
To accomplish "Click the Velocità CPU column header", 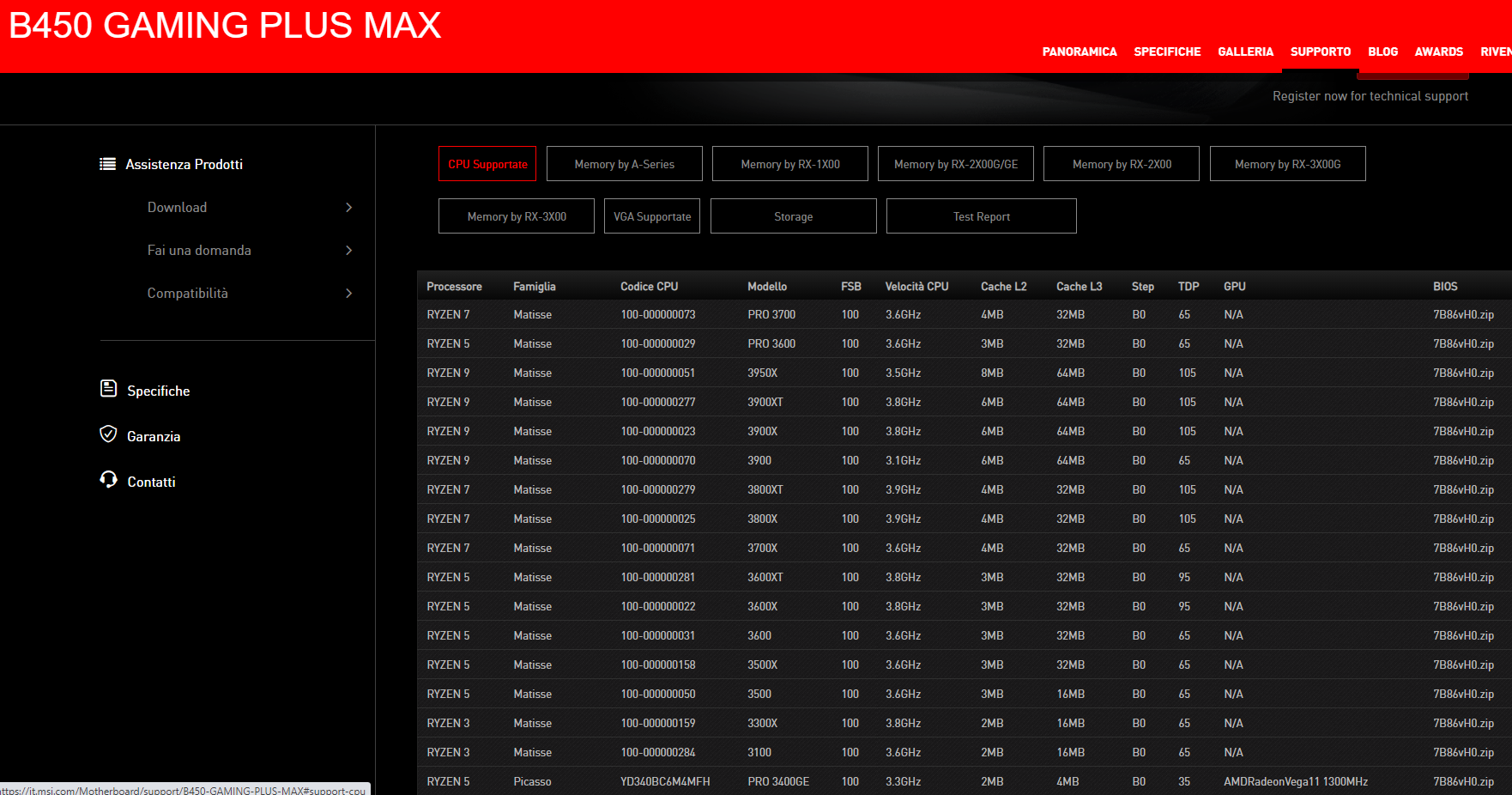I will coord(917,286).
